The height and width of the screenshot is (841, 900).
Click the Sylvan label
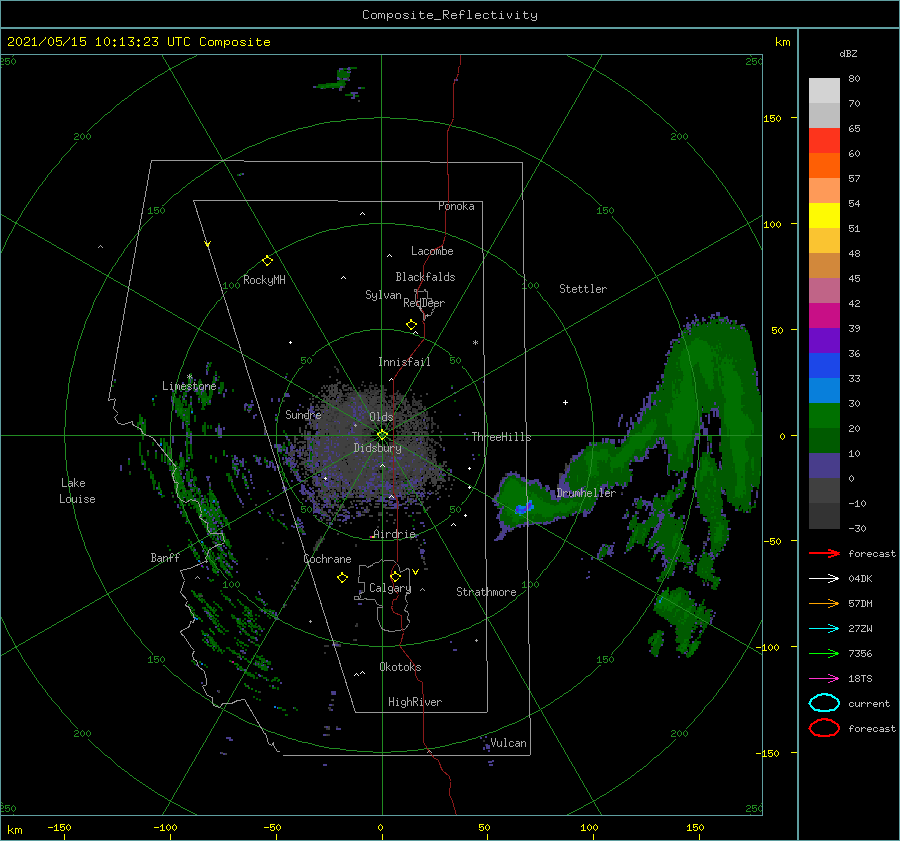pyautogui.click(x=383, y=296)
